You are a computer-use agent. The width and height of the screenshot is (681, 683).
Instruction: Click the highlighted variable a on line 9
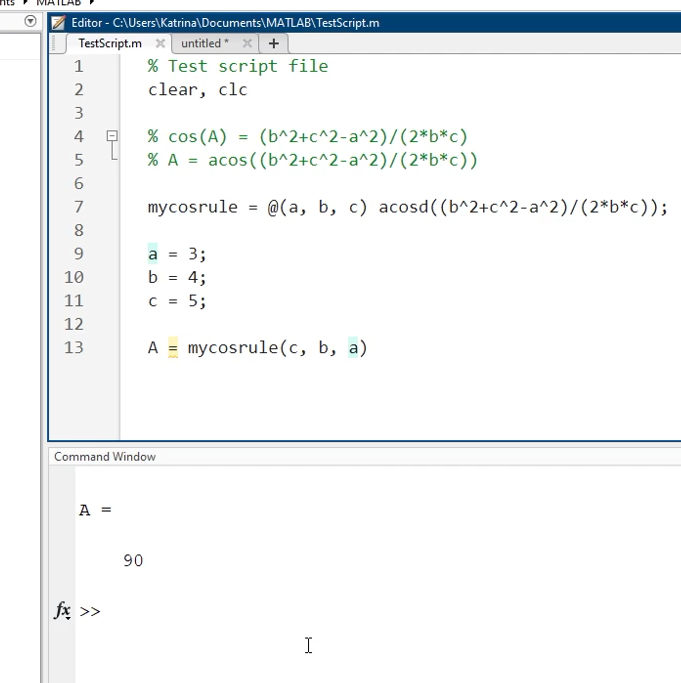click(152, 254)
